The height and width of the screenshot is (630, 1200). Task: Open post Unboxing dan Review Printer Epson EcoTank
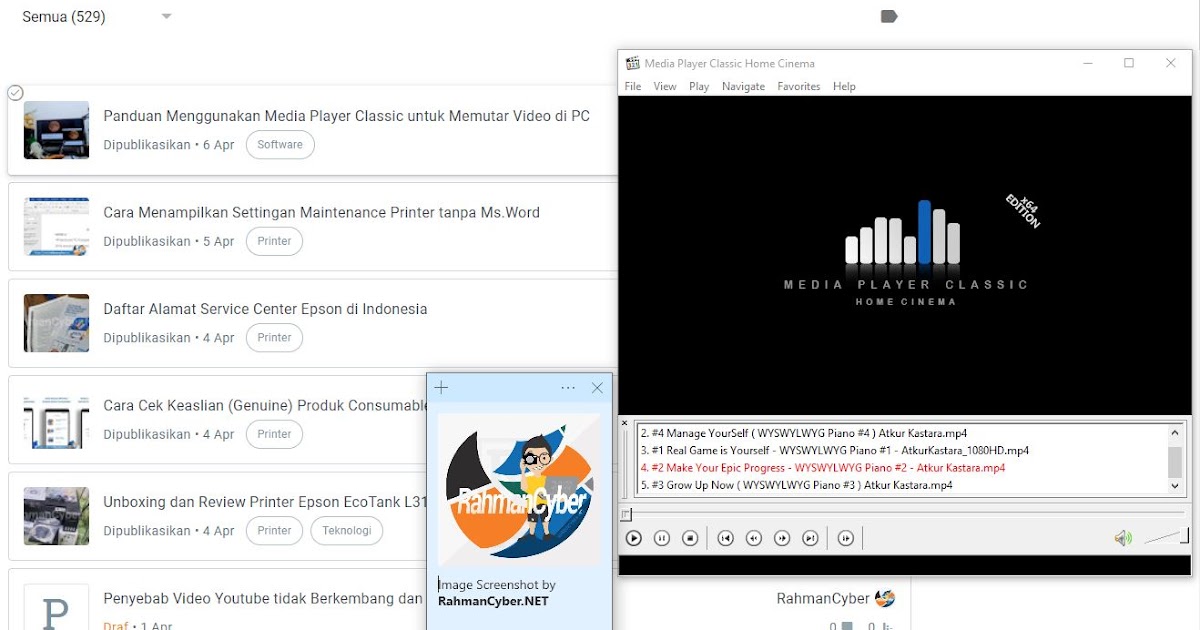coord(265,502)
